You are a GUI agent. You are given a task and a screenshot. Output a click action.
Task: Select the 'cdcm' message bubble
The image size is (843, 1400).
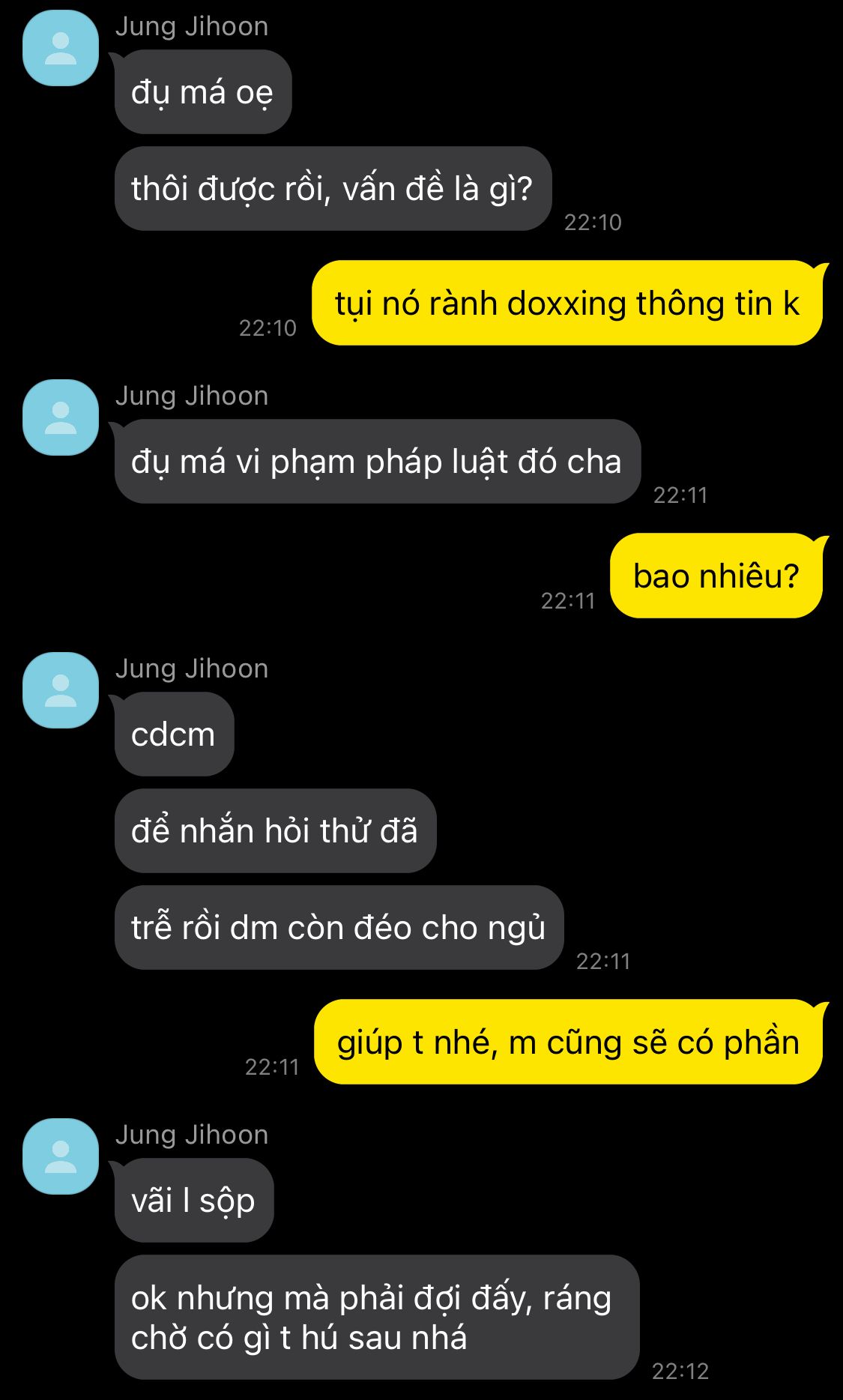pos(174,734)
